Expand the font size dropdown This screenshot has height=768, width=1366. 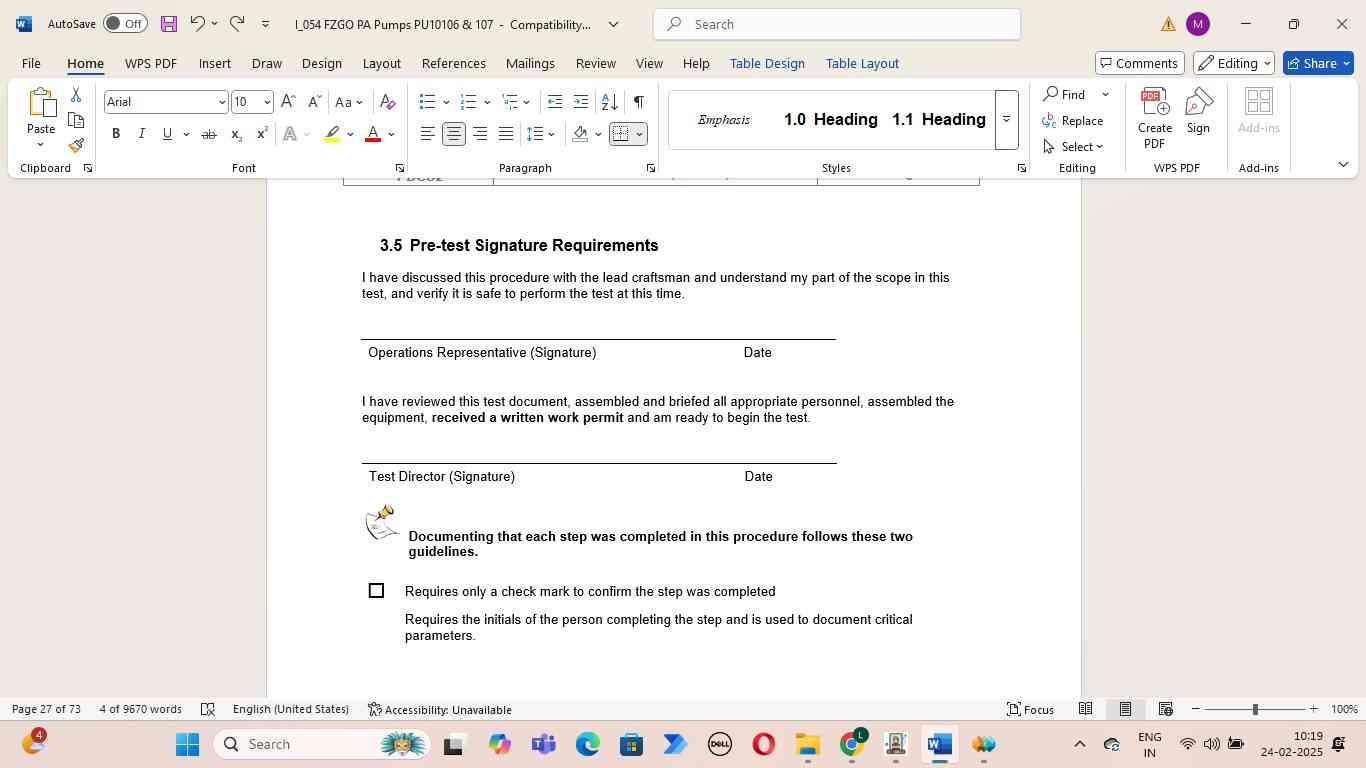(266, 102)
